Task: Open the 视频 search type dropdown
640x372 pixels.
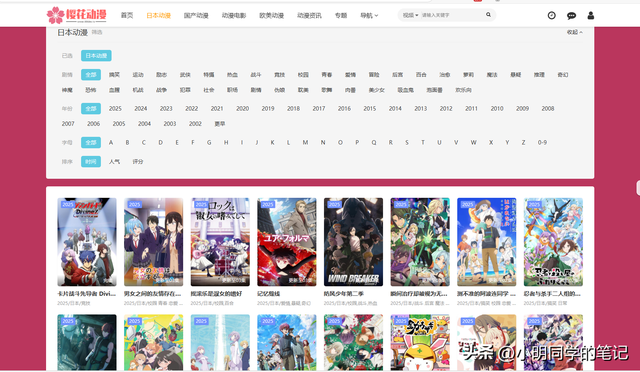Action: click(410, 15)
